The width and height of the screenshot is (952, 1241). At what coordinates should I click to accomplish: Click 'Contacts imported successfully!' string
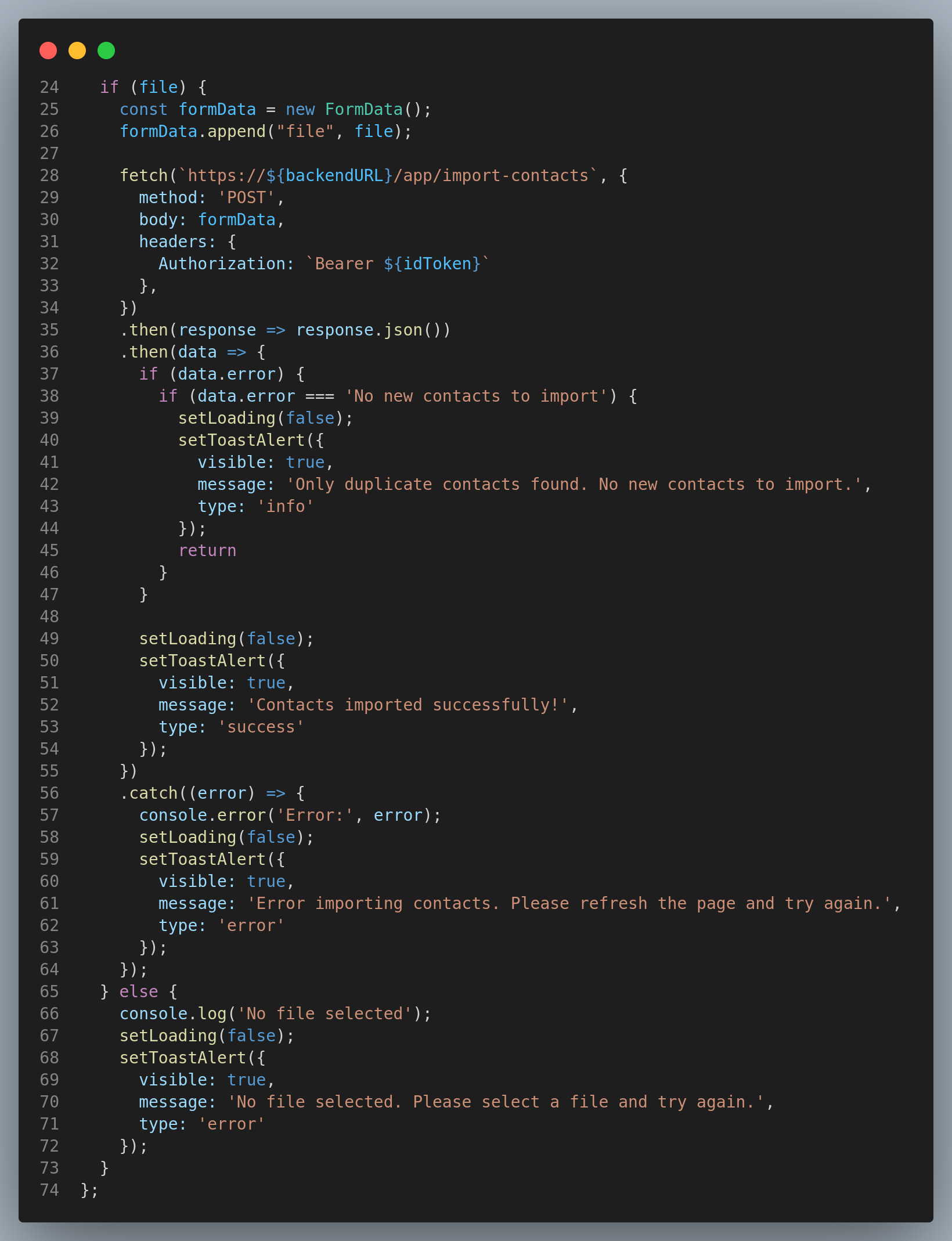coord(408,705)
